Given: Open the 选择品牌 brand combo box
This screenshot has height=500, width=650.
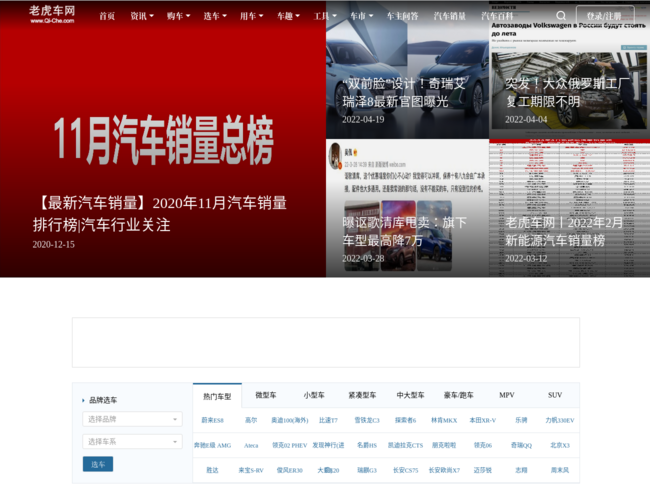Looking at the screenshot, I should pos(132,419).
